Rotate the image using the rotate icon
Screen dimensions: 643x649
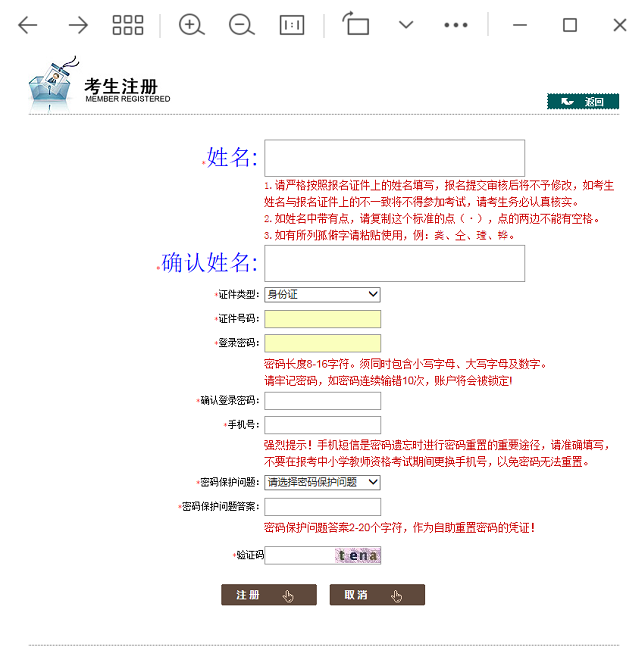[x=356, y=25]
